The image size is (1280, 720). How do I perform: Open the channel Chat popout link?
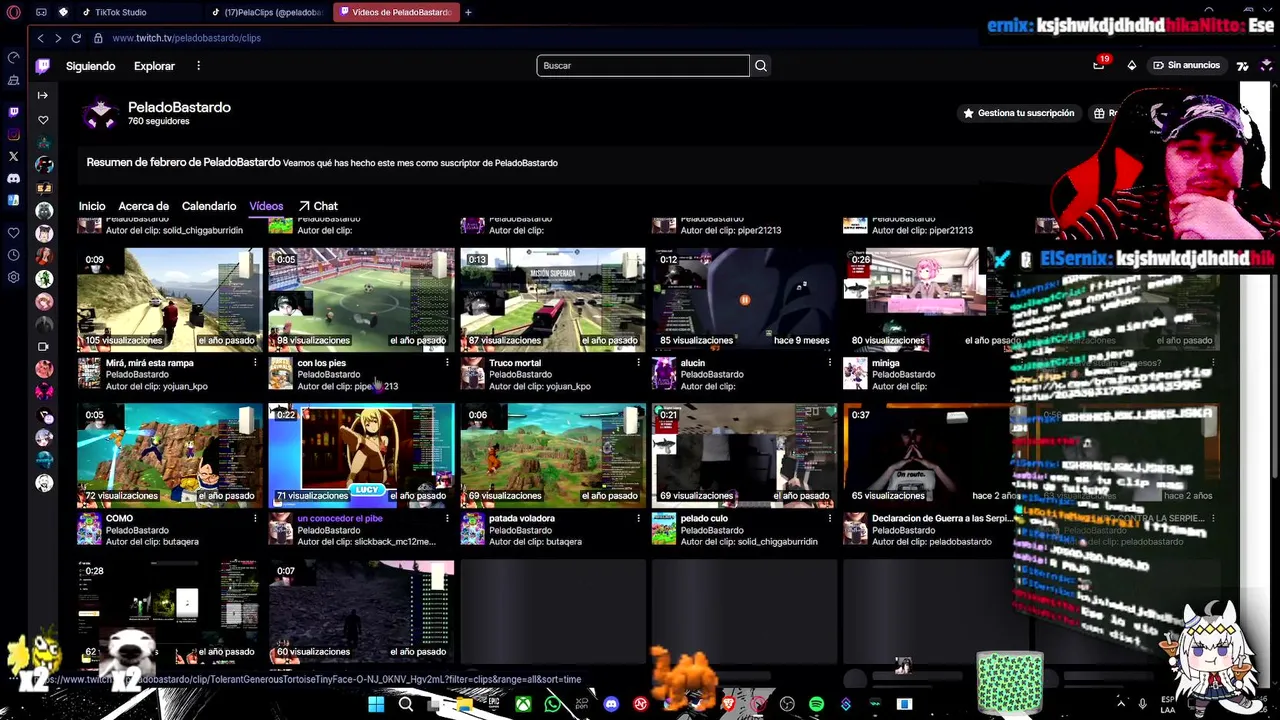[318, 206]
